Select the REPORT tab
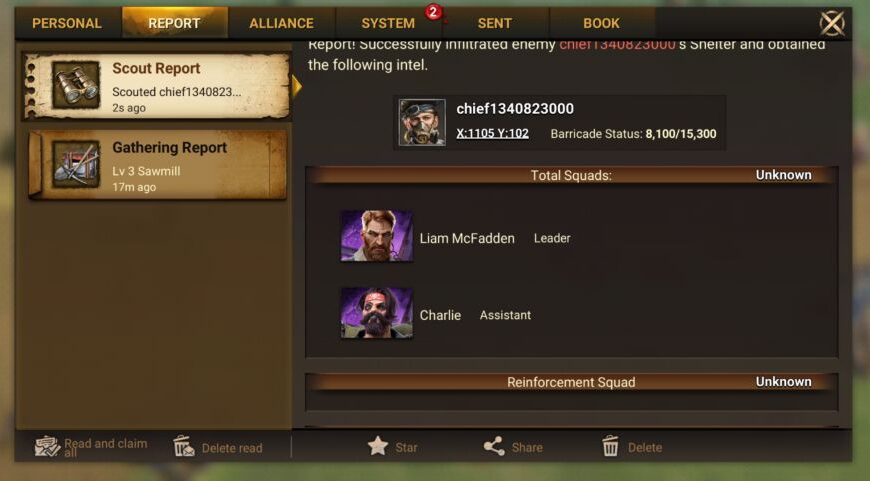The height and width of the screenshot is (481, 870). tap(174, 23)
